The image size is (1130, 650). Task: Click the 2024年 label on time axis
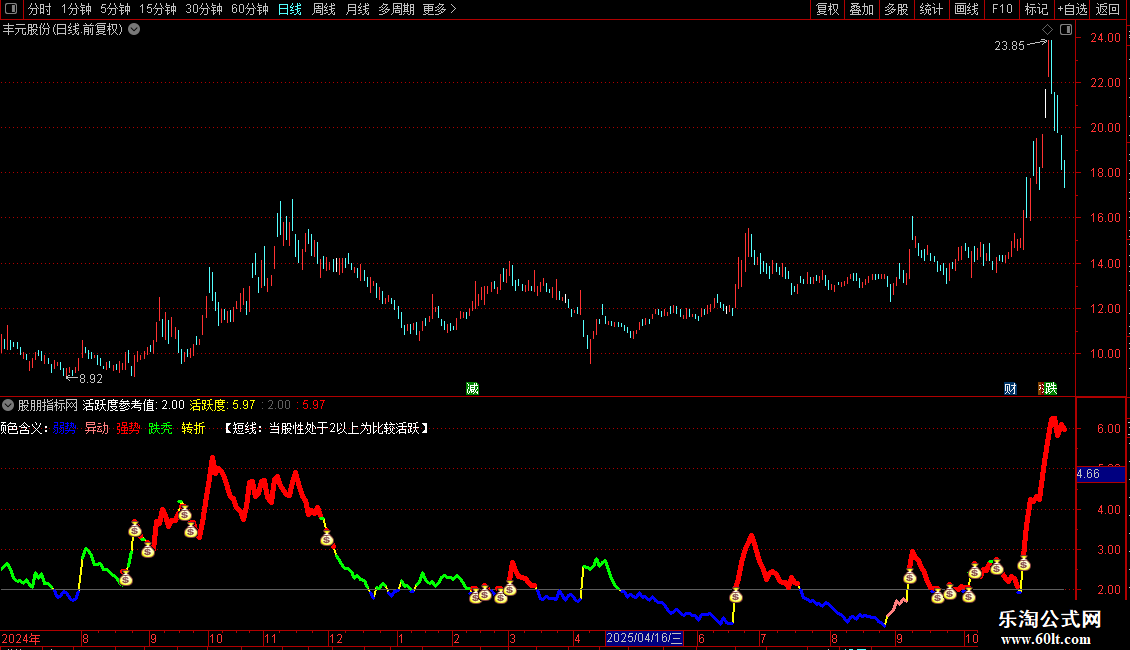(21, 638)
